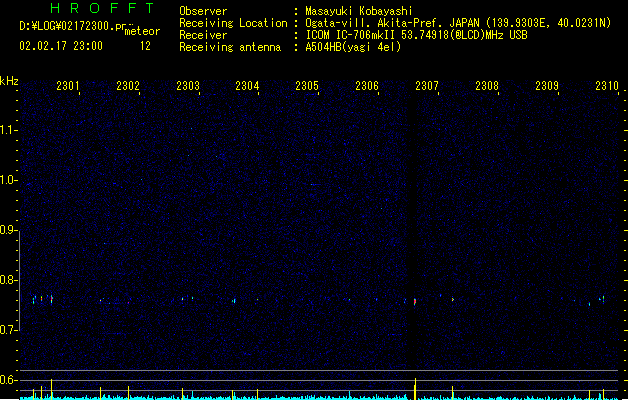The image size is (629, 400).
Task: Select the meteor count value 12
Action: pos(145,46)
